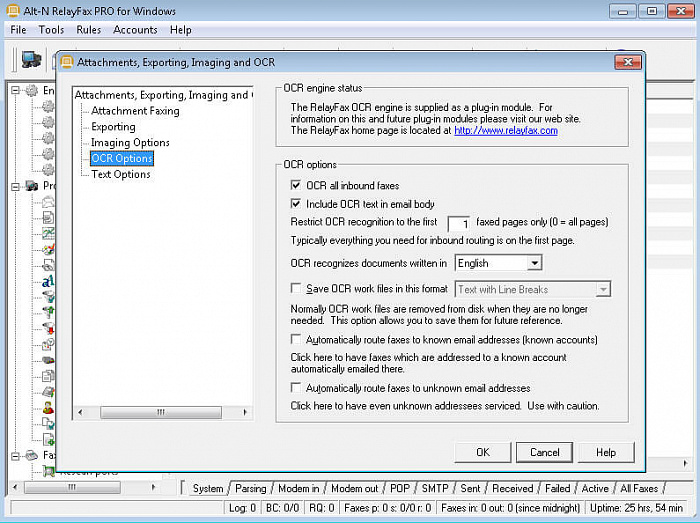Screen dimensions: 700x523
Task: Click the line chart icon in main tree
Action: tap(48, 233)
